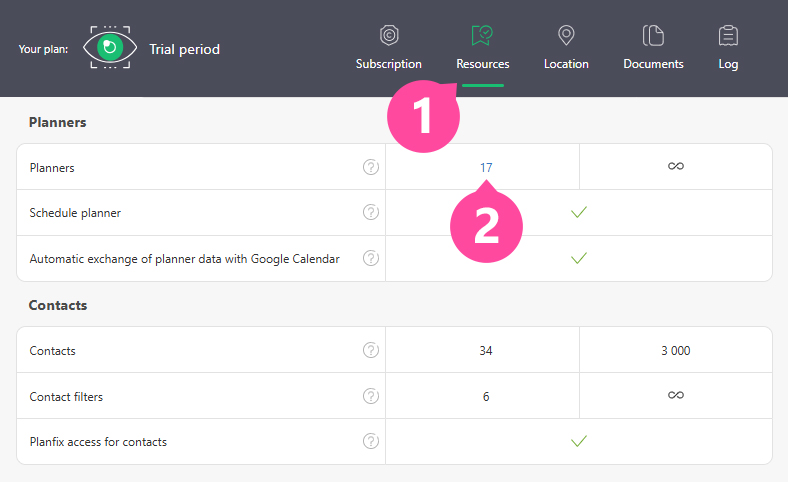The height and width of the screenshot is (482, 788).
Task: Click the Trial period eye icon
Action: coord(110,47)
